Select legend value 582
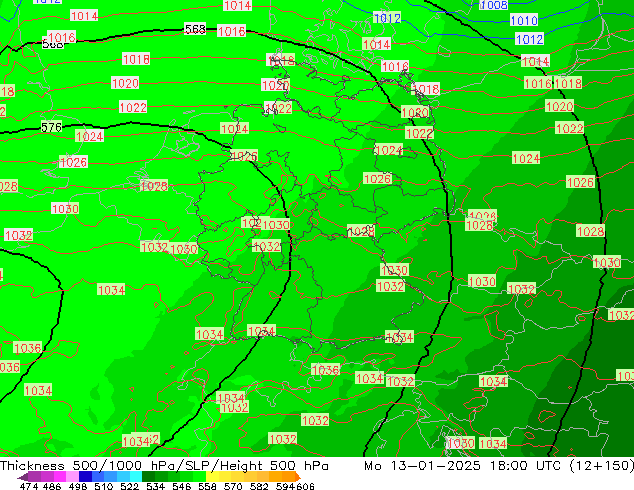Image resolution: width=634 pixels, height=490 pixels. pyautogui.click(x=259, y=486)
